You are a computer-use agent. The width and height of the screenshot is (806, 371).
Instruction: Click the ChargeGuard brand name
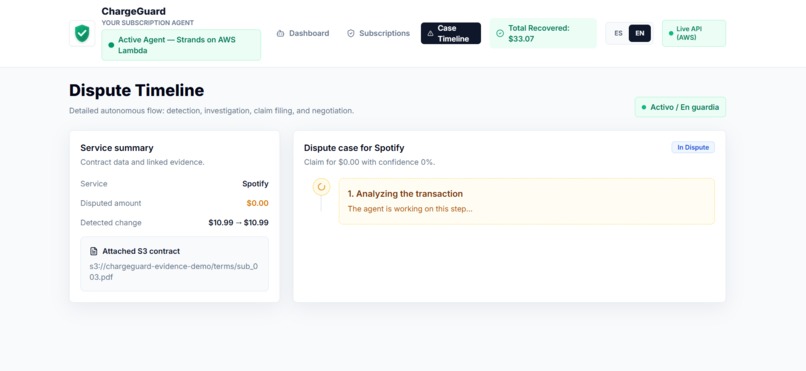[x=134, y=11]
